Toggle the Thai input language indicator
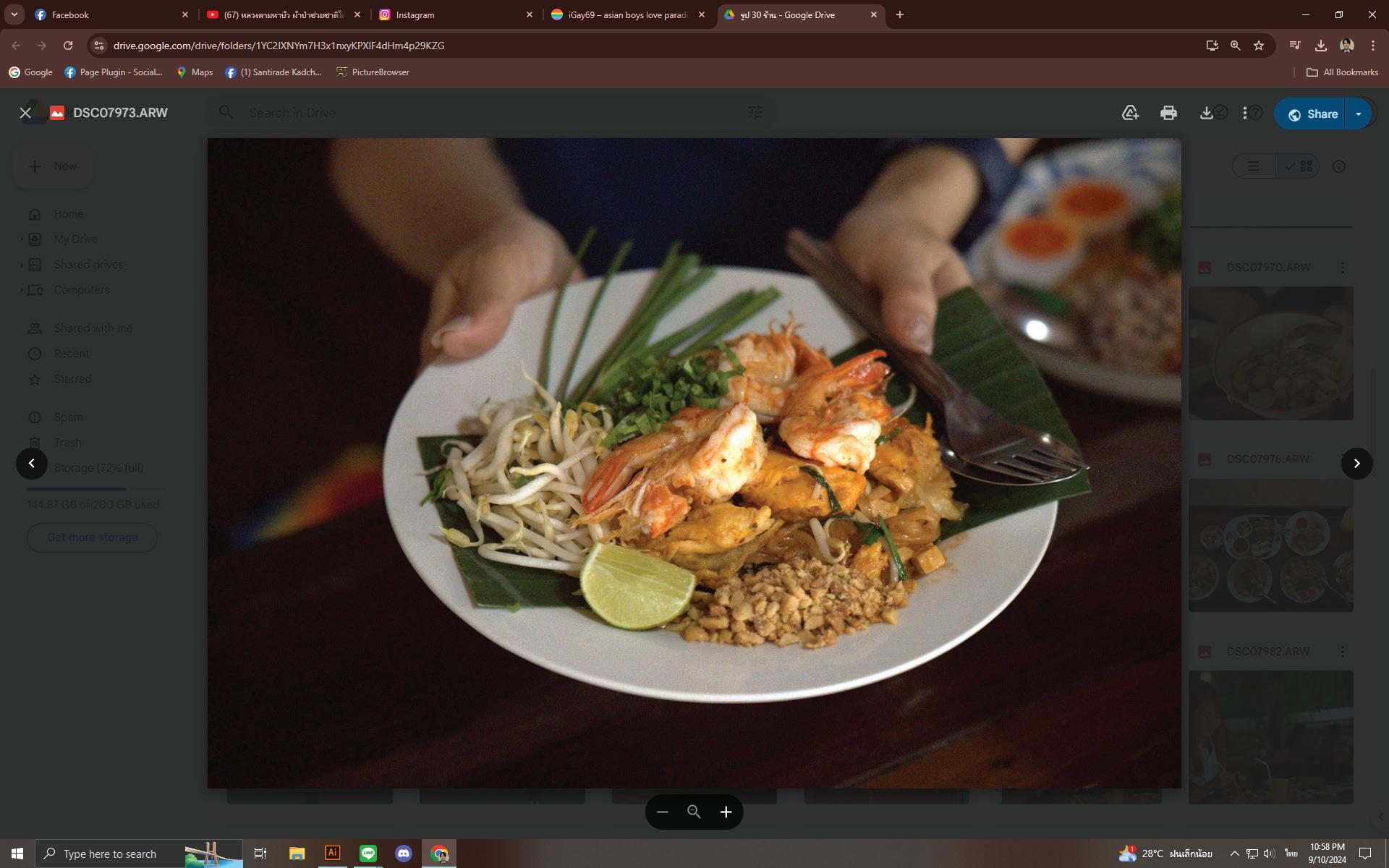The image size is (1389, 868). 1291,854
